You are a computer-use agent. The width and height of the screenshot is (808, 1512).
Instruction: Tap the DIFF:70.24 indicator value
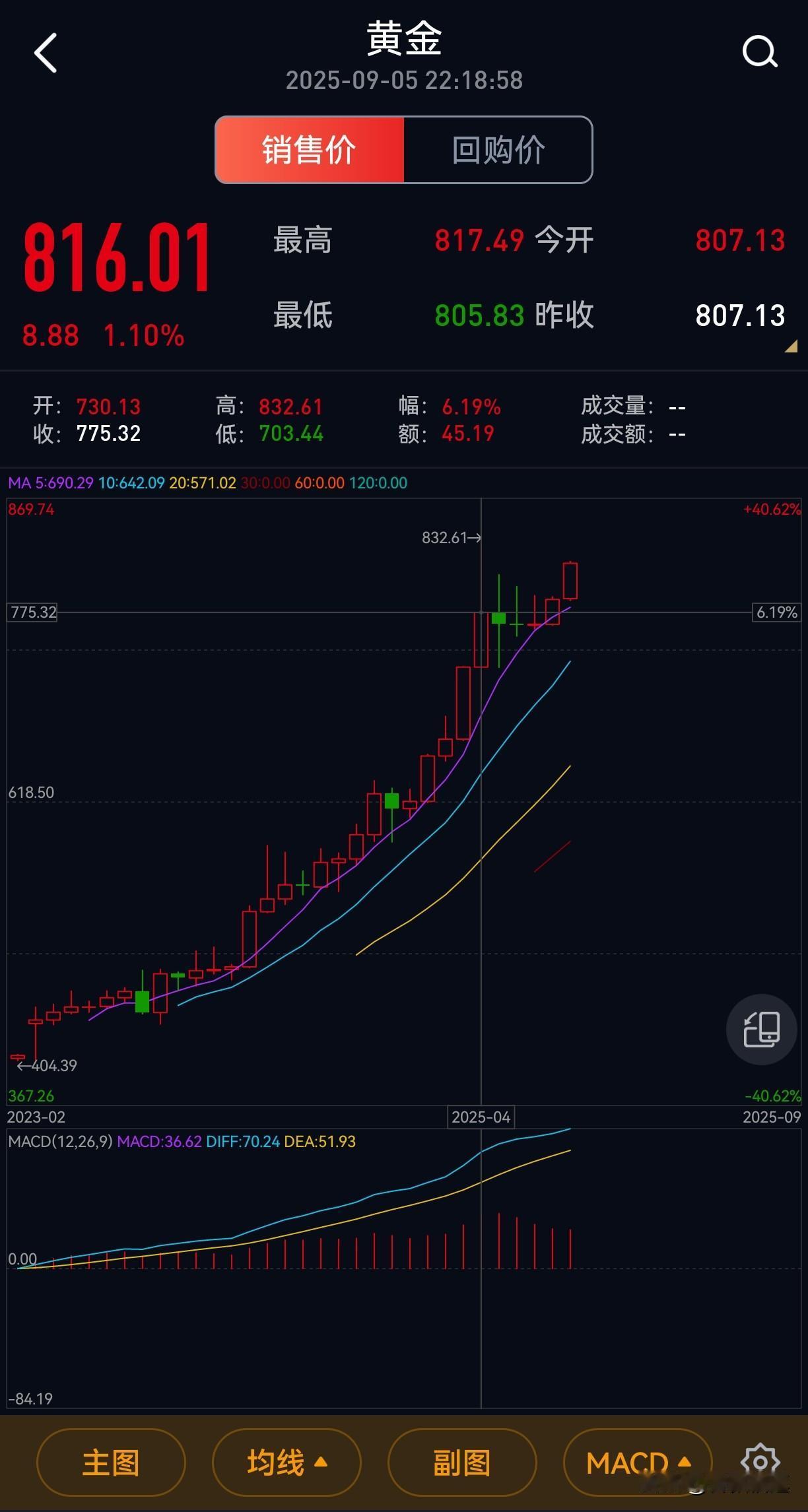click(x=243, y=1142)
